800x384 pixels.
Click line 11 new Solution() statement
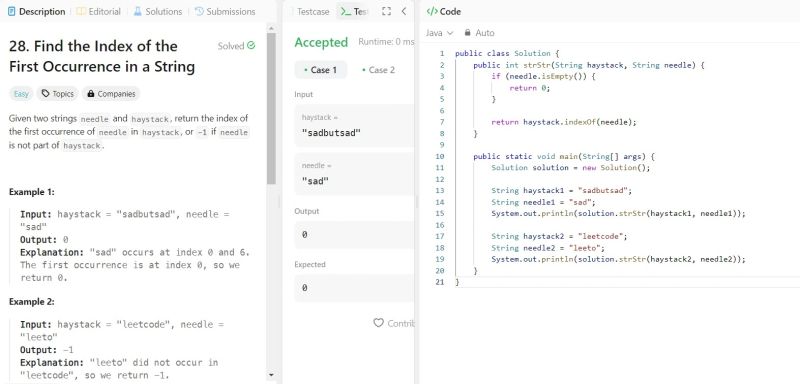tap(571, 167)
